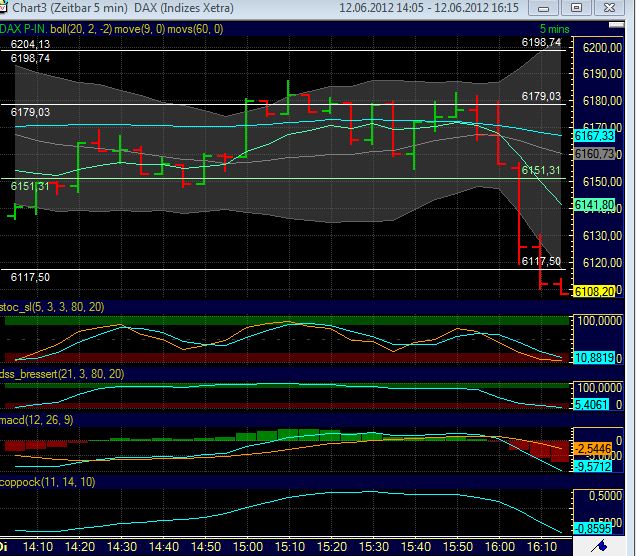Click the 6179,03 label next to 6180,00 axis

(541, 96)
